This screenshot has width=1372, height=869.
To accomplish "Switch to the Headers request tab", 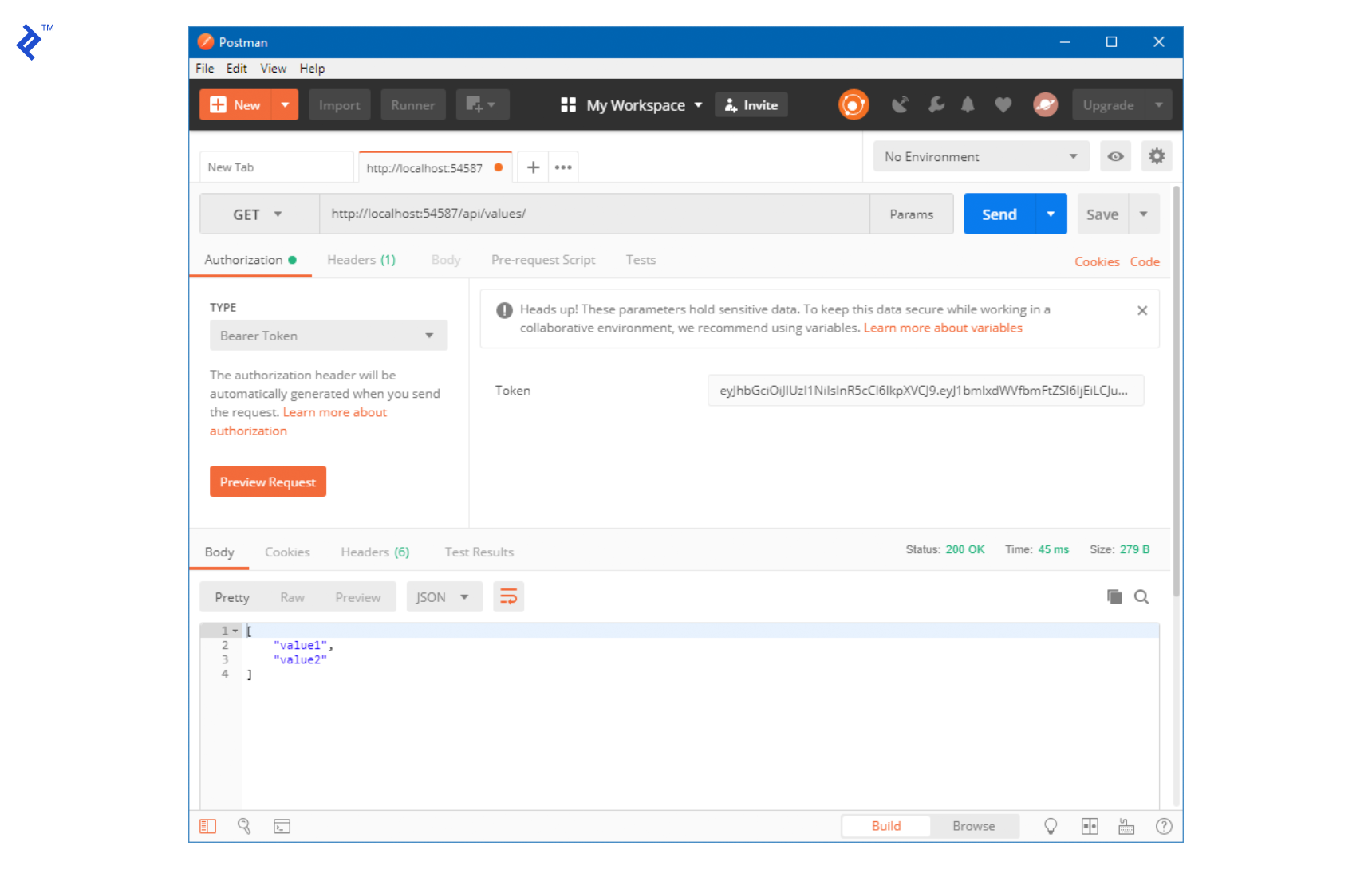I will [x=361, y=260].
